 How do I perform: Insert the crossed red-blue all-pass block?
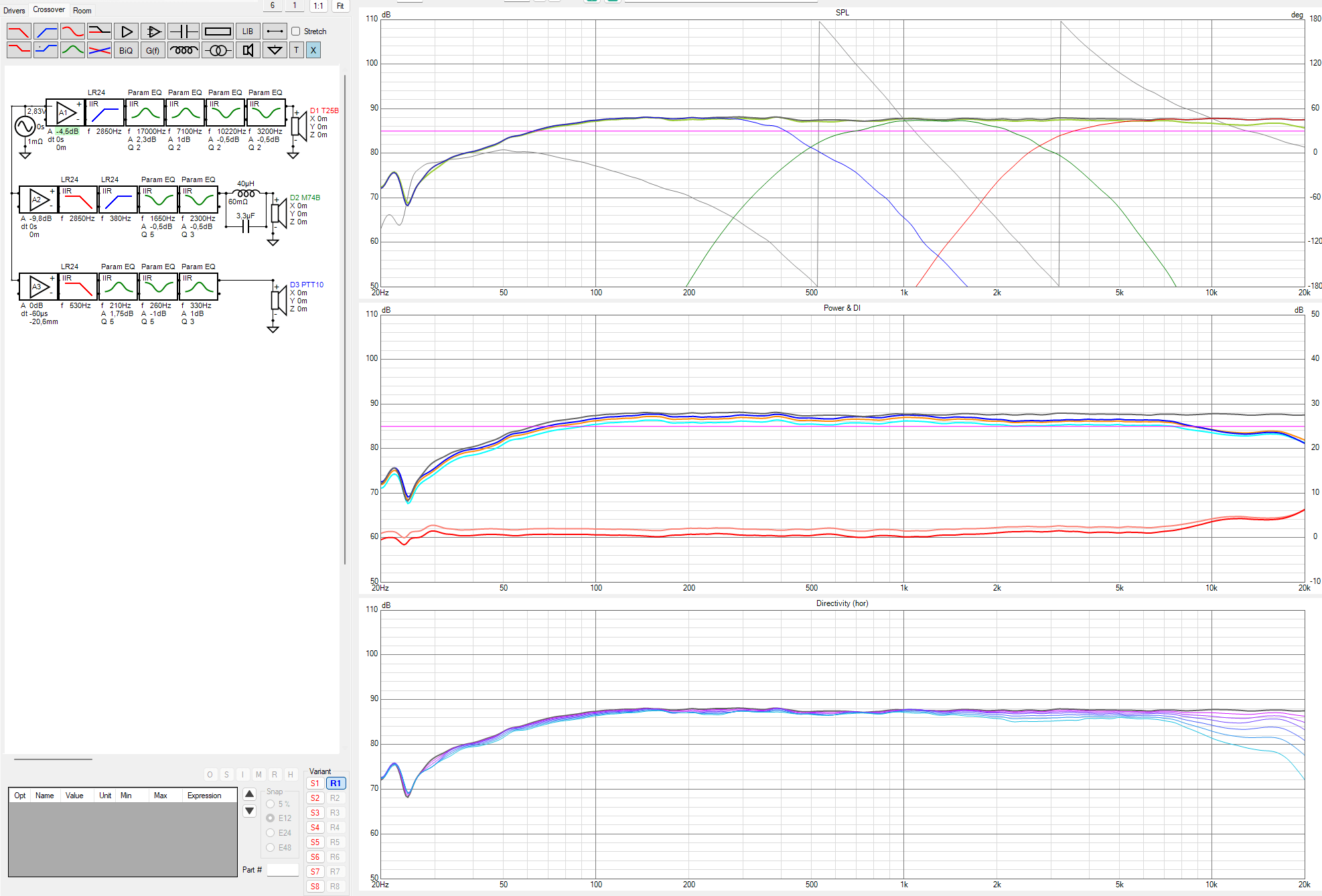(x=99, y=50)
